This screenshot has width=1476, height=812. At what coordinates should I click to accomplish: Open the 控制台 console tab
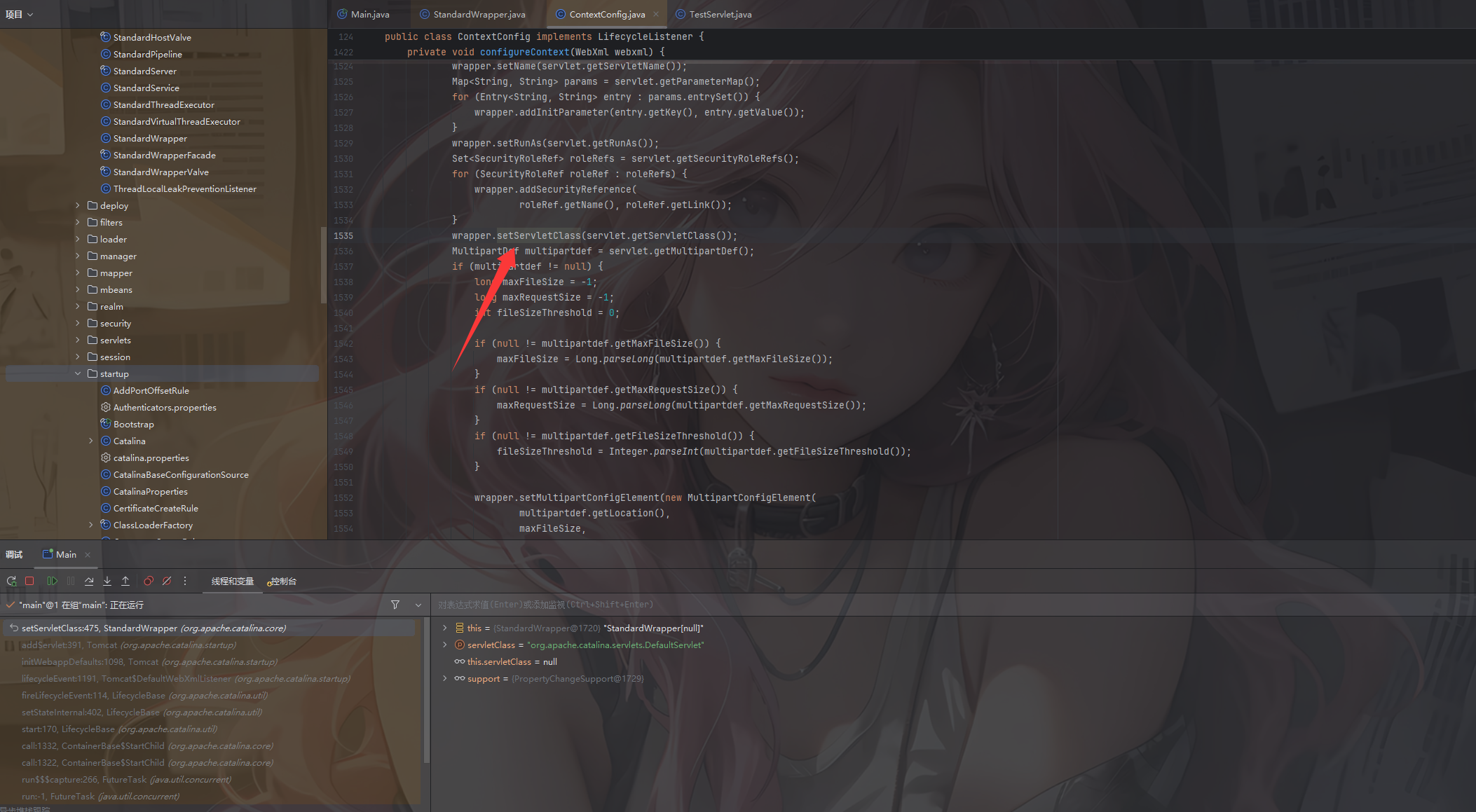click(282, 582)
